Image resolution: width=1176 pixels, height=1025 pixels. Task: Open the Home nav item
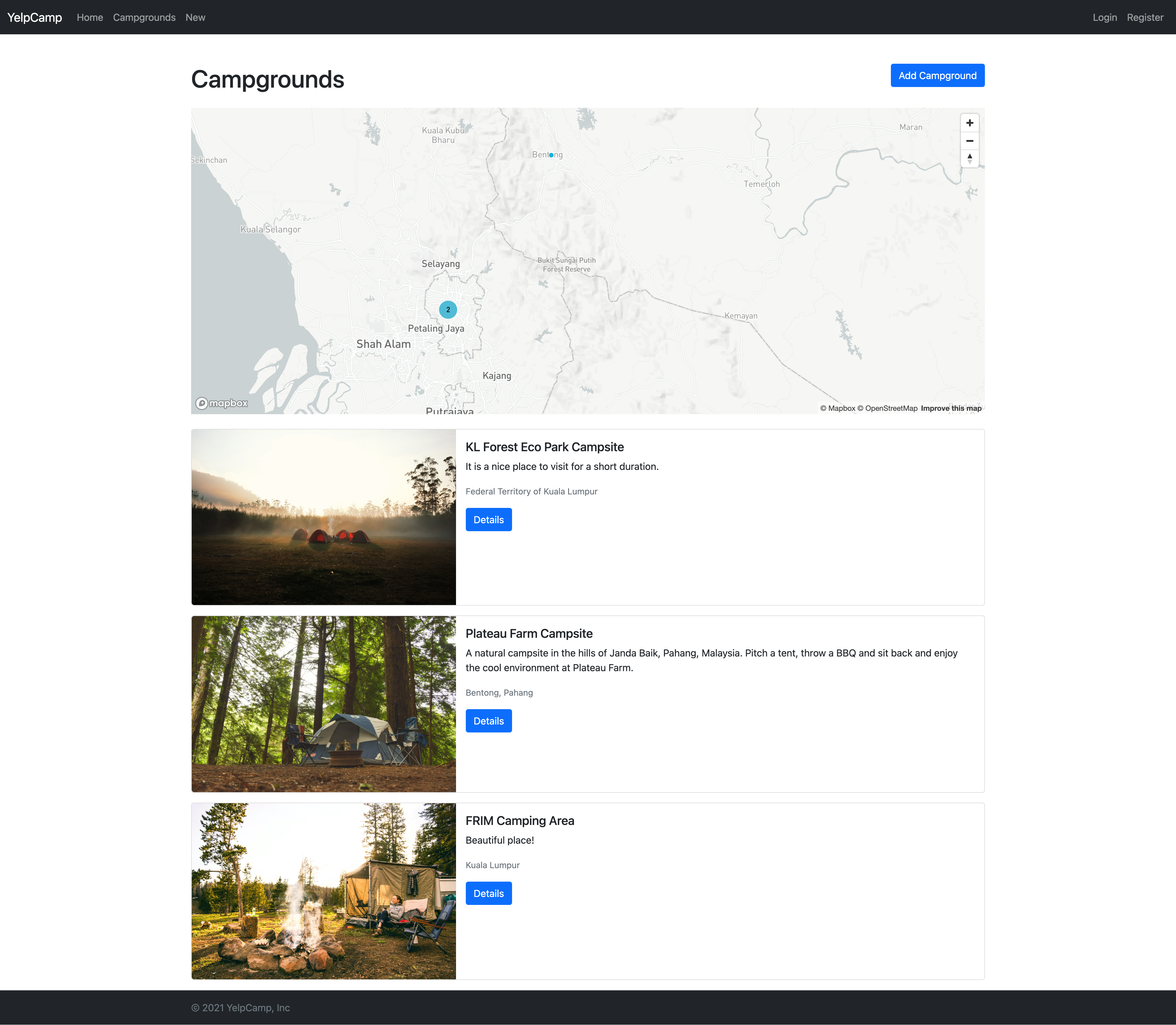tap(90, 17)
